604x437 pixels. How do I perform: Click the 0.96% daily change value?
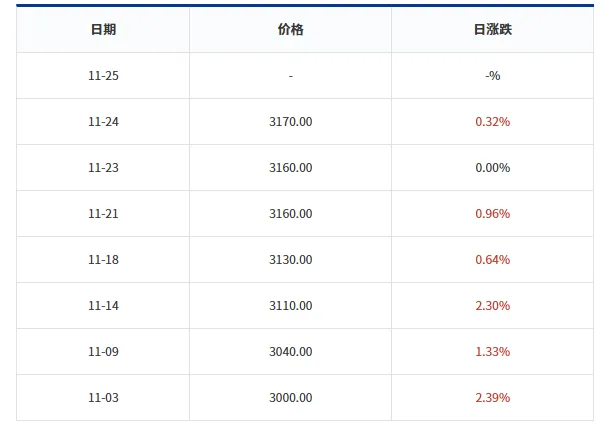[x=492, y=214]
